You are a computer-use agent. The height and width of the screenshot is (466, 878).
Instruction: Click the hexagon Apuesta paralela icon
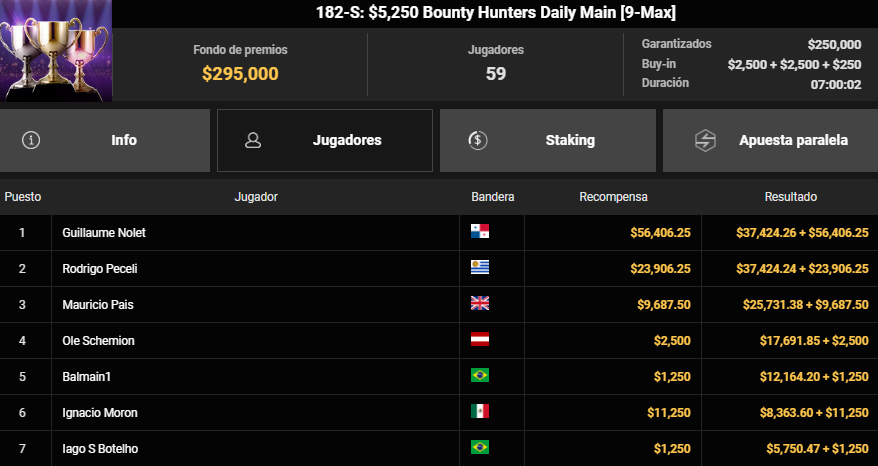point(705,141)
